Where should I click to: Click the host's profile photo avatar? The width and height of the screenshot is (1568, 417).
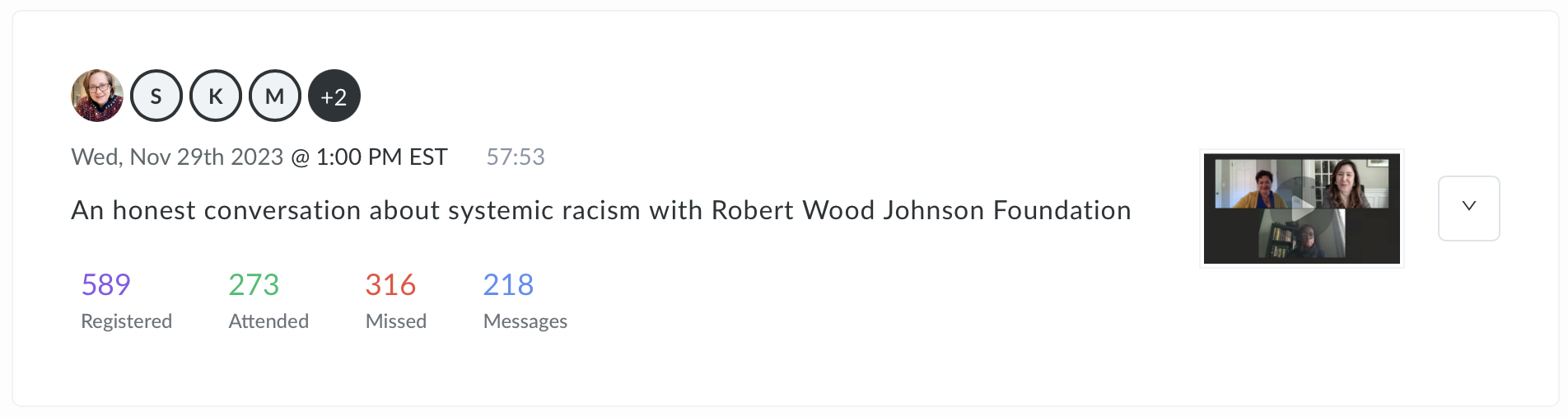tap(97, 96)
